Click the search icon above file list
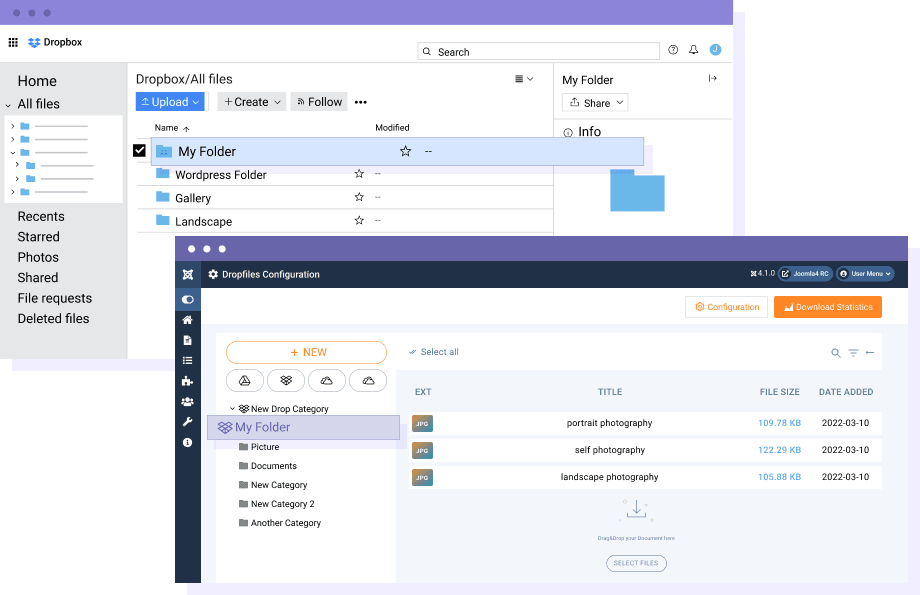The height and width of the screenshot is (595, 920). [x=836, y=353]
